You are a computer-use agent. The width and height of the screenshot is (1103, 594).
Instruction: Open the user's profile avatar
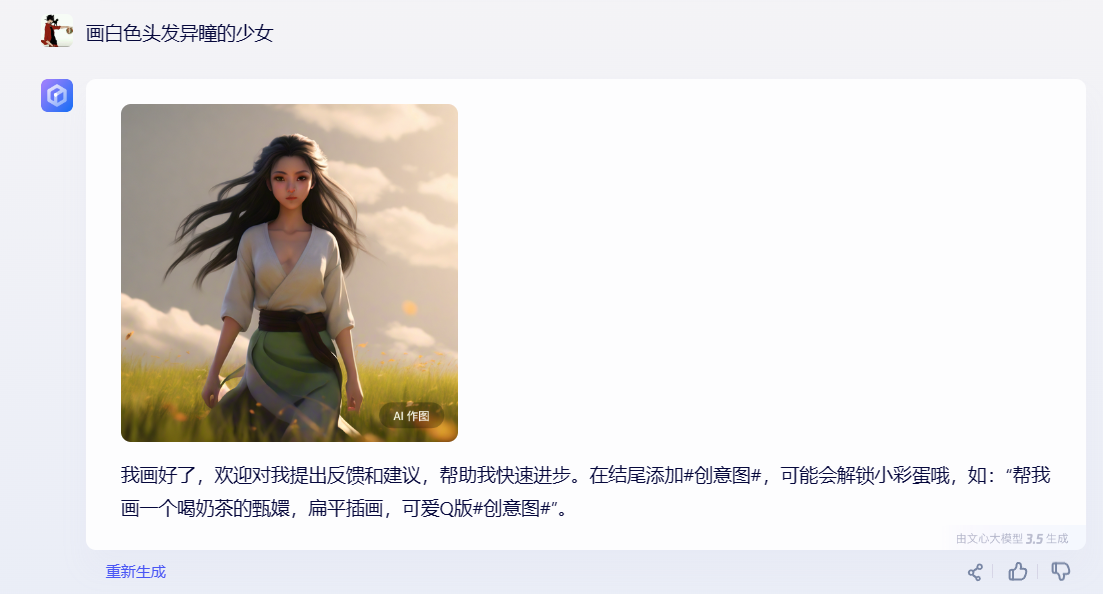coord(57,31)
